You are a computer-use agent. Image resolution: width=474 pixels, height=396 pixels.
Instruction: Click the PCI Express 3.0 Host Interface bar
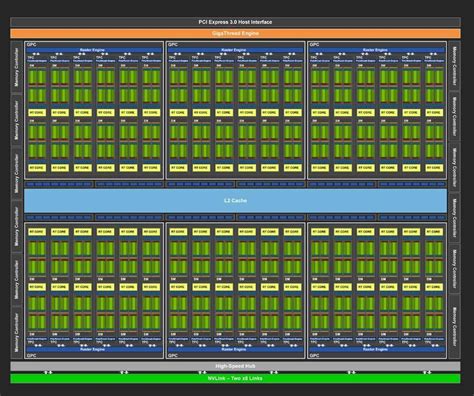[x=235, y=22]
